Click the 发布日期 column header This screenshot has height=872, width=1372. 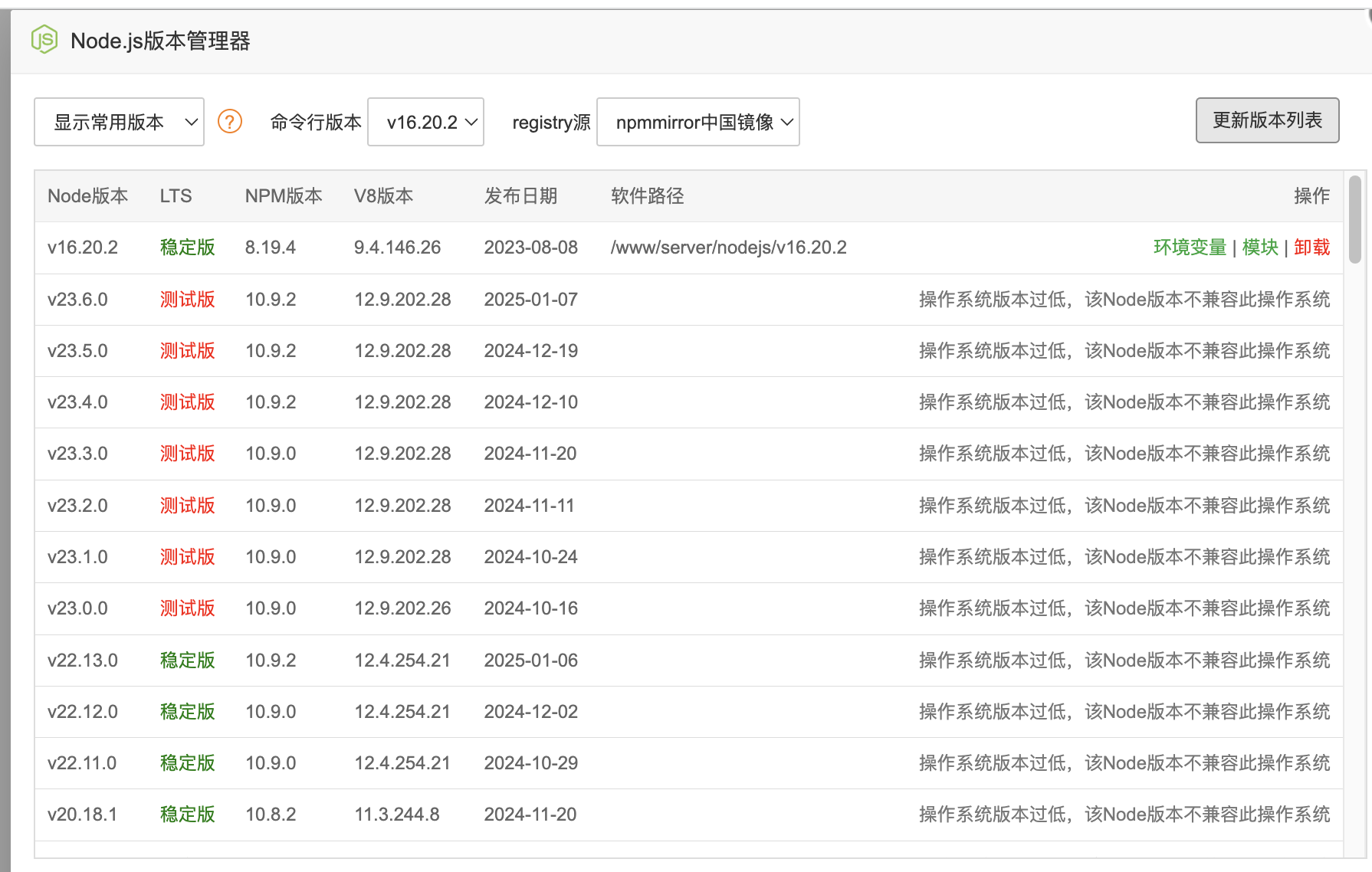[520, 196]
